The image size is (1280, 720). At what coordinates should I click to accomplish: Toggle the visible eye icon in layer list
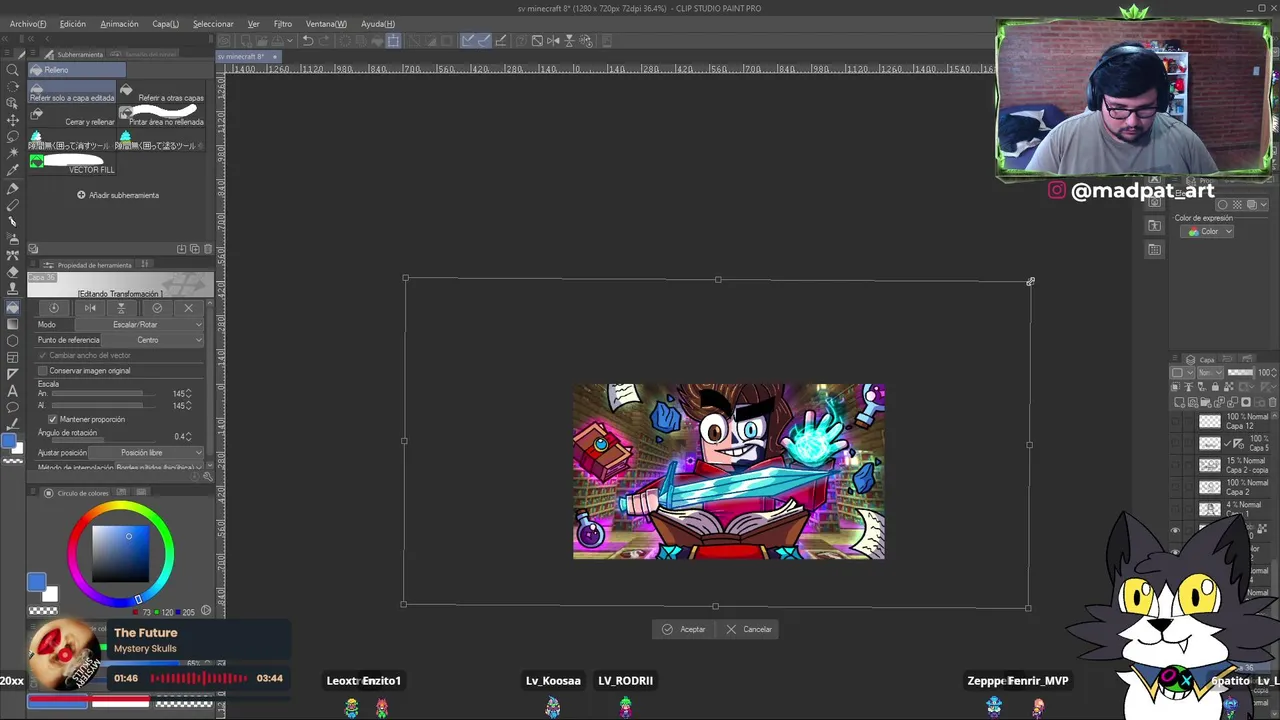1176,530
